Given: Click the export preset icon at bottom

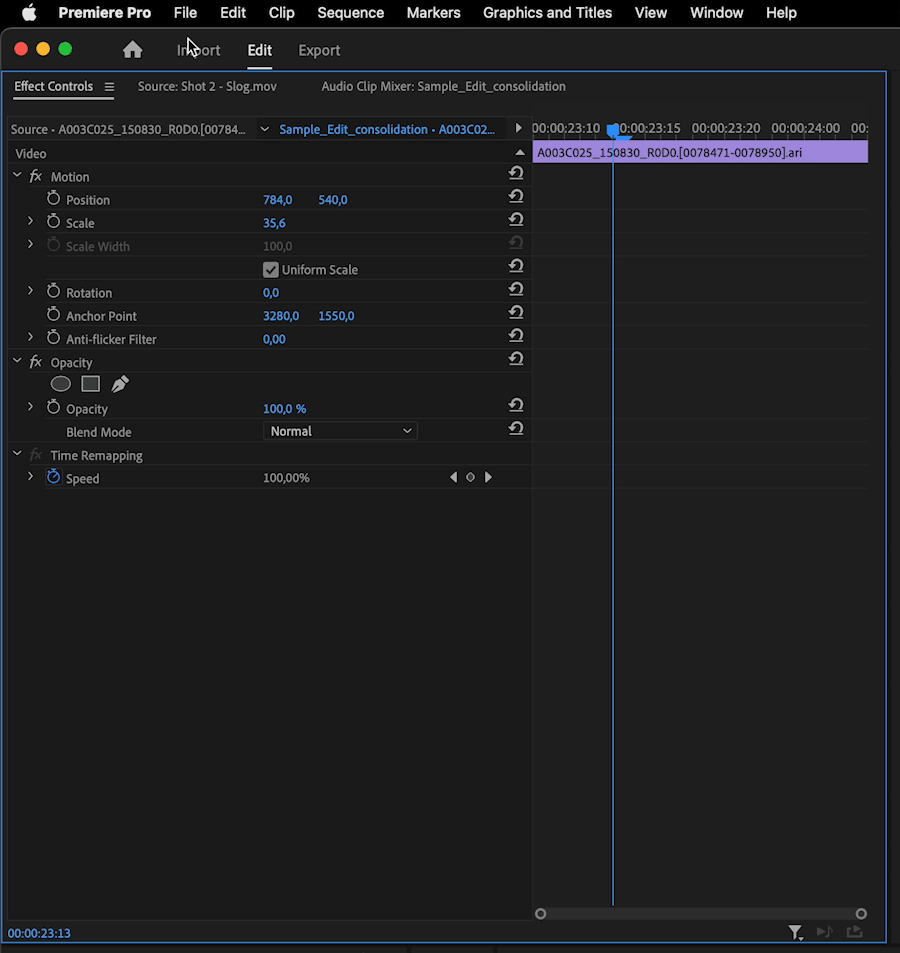Looking at the screenshot, I should 854,932.
